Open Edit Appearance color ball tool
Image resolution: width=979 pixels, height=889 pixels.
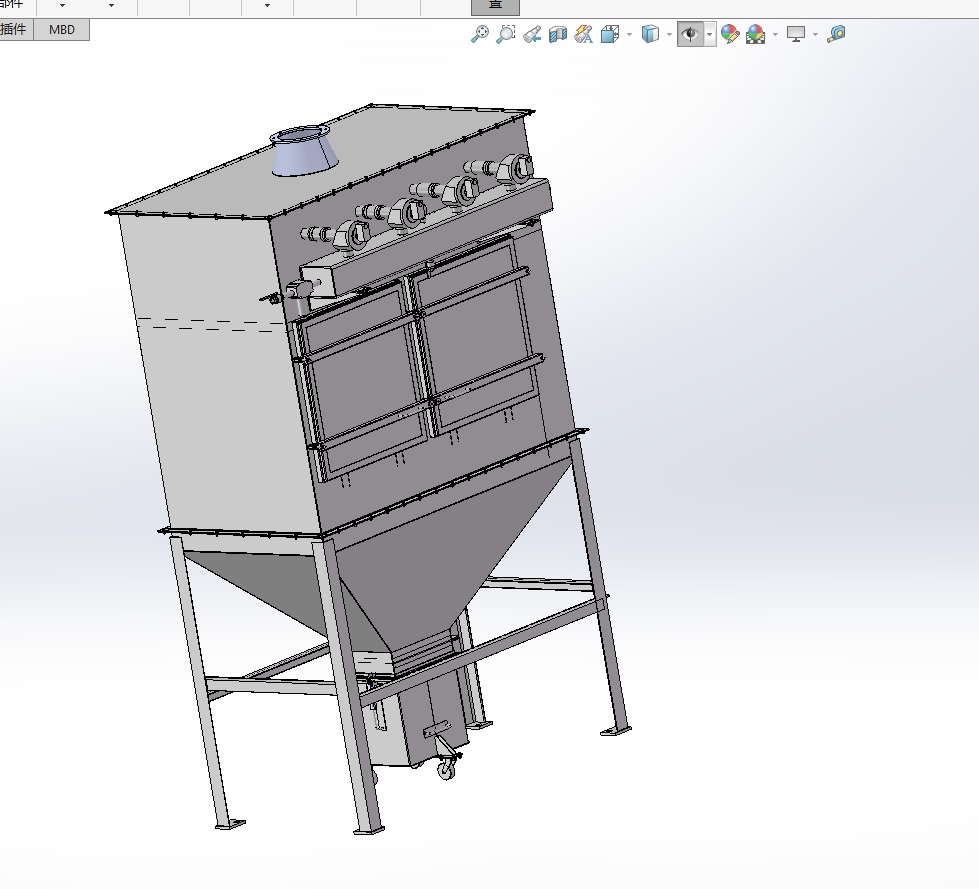click(730, 34)
